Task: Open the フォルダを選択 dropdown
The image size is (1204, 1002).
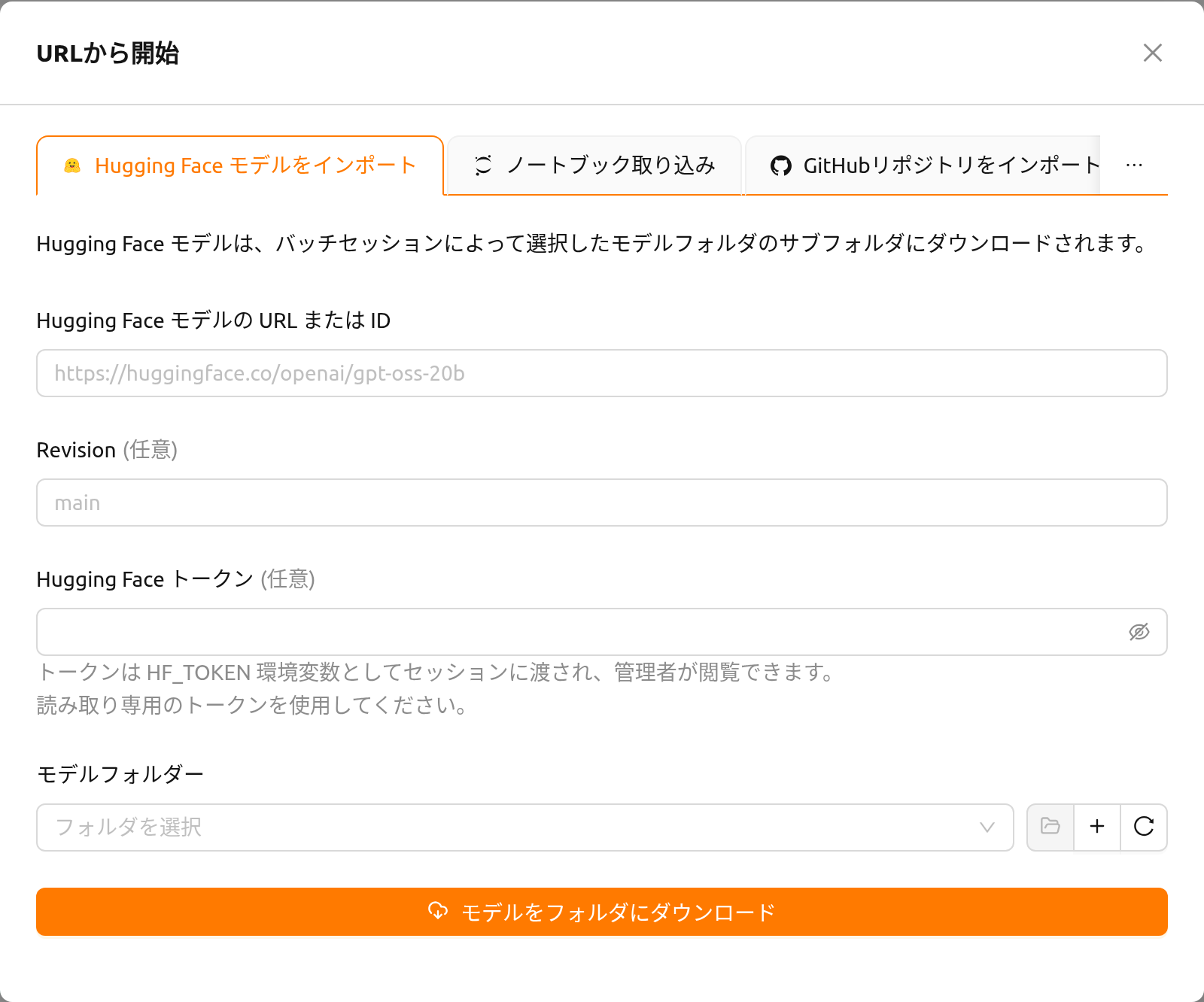Action: (525, 827)
